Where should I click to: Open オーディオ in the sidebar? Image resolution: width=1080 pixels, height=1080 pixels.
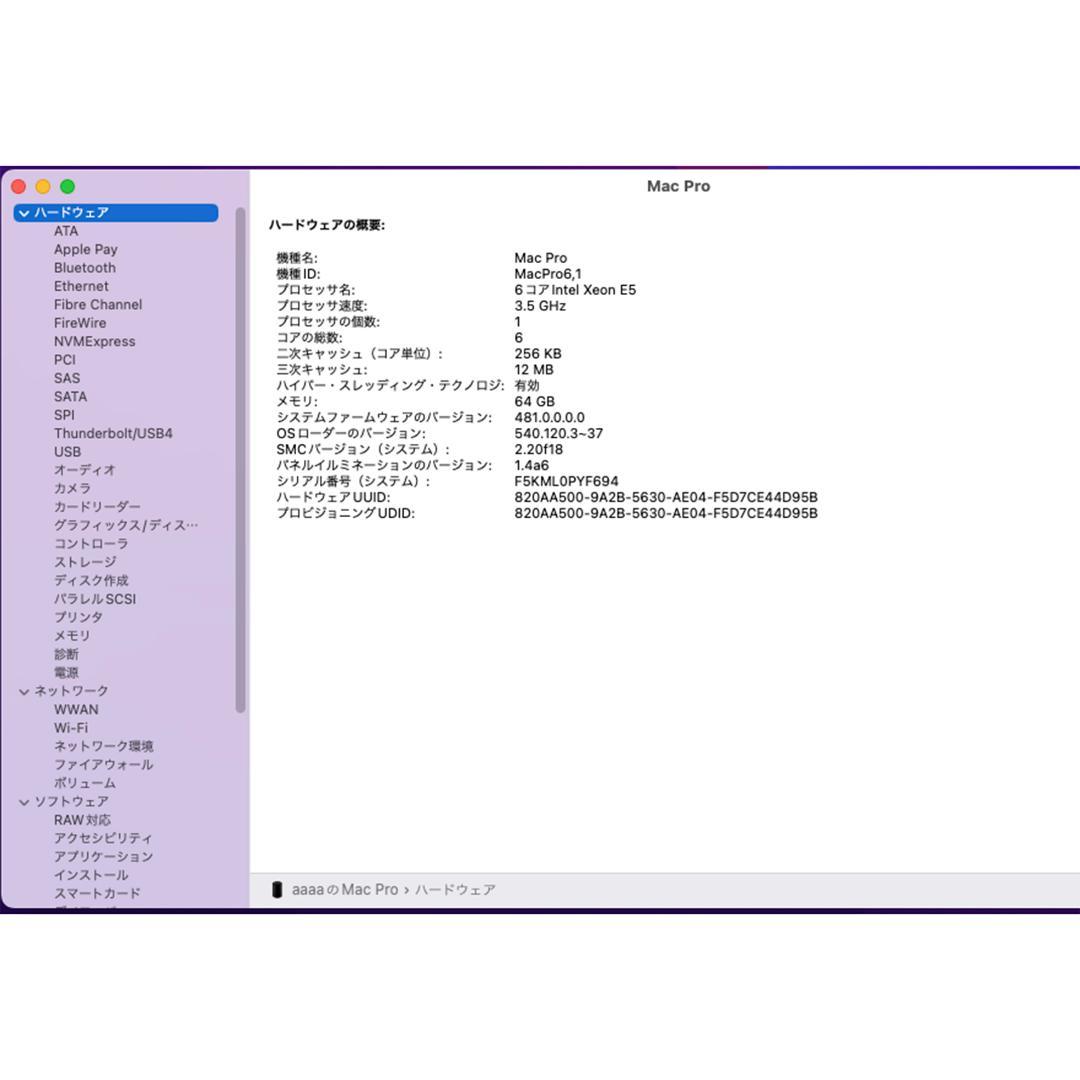85,470
